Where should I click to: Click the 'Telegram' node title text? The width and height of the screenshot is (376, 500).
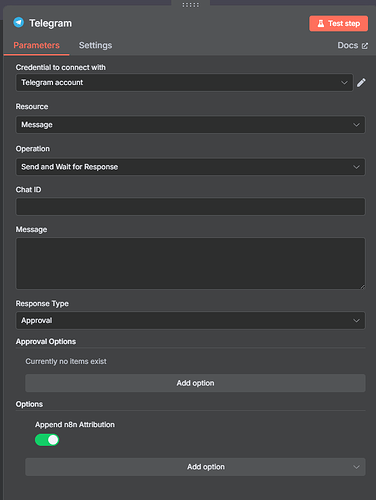pos(50,23)
